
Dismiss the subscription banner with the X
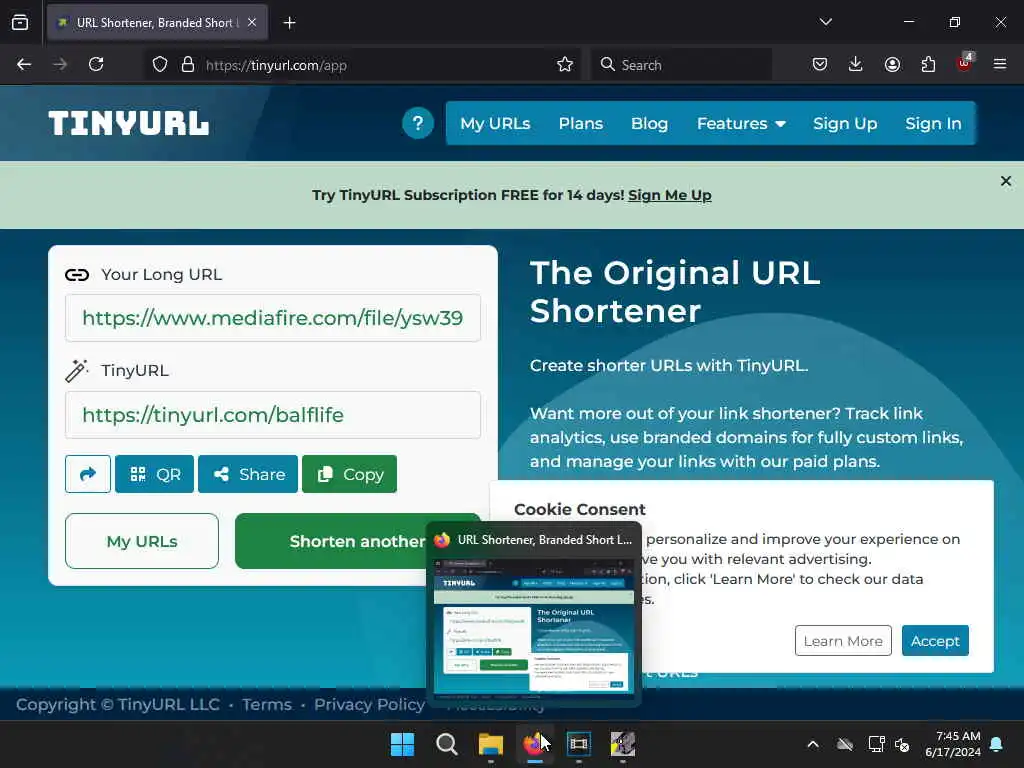(x=1006, y=181)
